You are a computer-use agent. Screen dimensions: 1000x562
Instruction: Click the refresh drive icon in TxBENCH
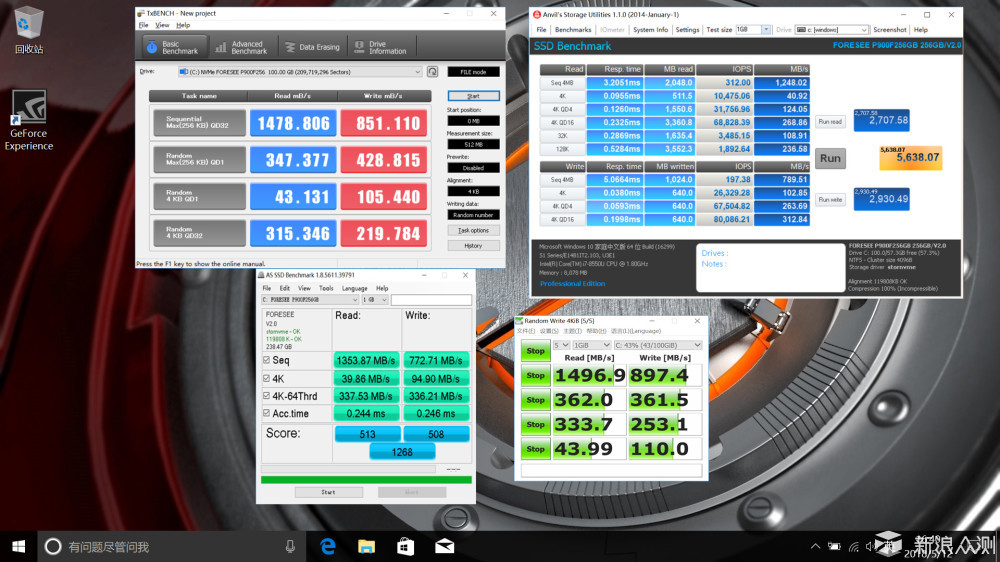click(x=432, y=72)
